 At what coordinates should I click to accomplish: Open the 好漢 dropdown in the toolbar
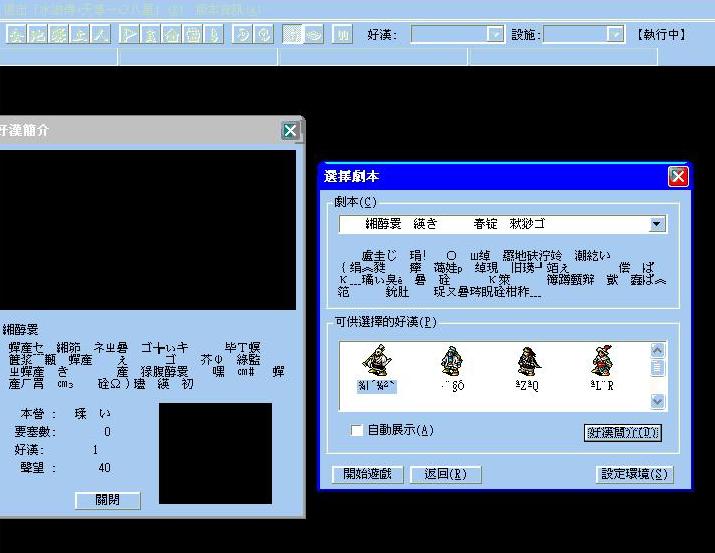point(495,34)
